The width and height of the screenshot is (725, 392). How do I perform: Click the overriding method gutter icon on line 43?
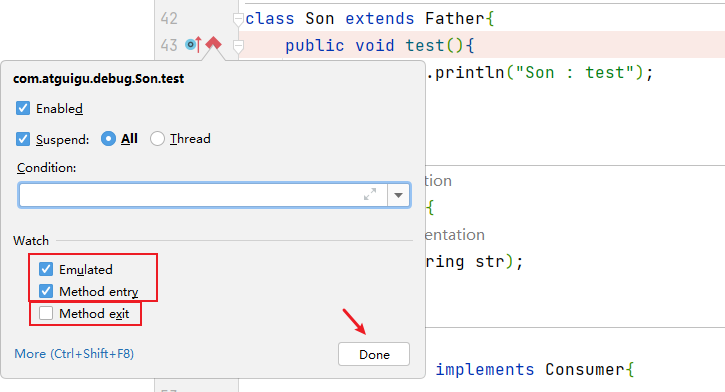[193, 44]
